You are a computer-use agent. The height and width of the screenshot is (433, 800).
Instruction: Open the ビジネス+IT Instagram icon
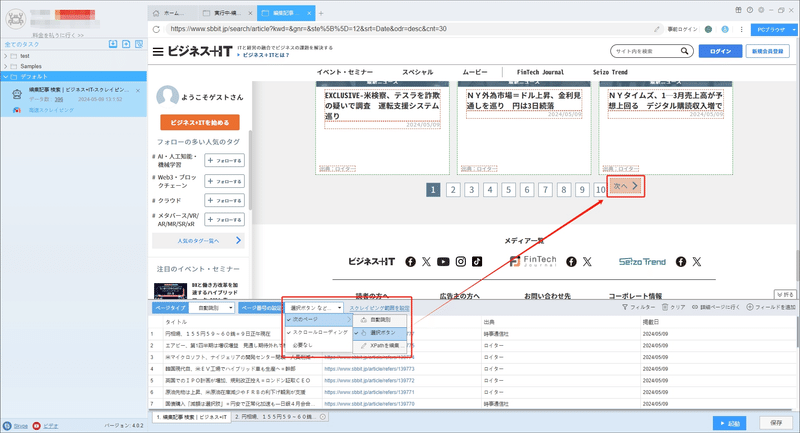point(461,262)
